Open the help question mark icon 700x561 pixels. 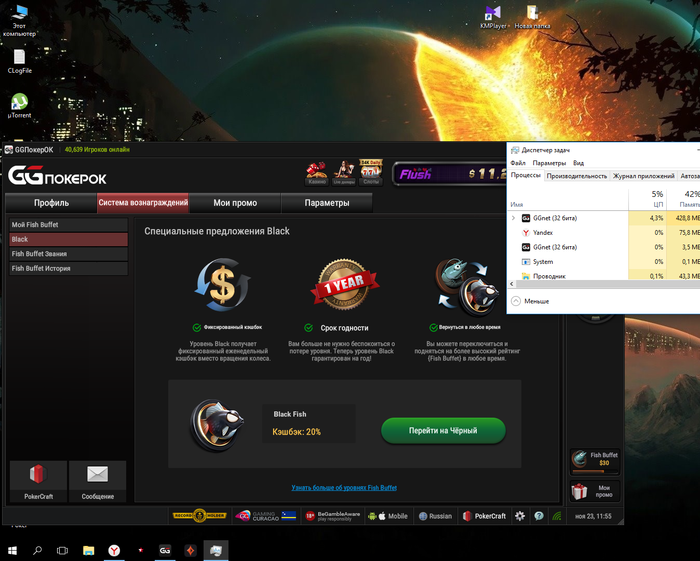tap(539, 516)
